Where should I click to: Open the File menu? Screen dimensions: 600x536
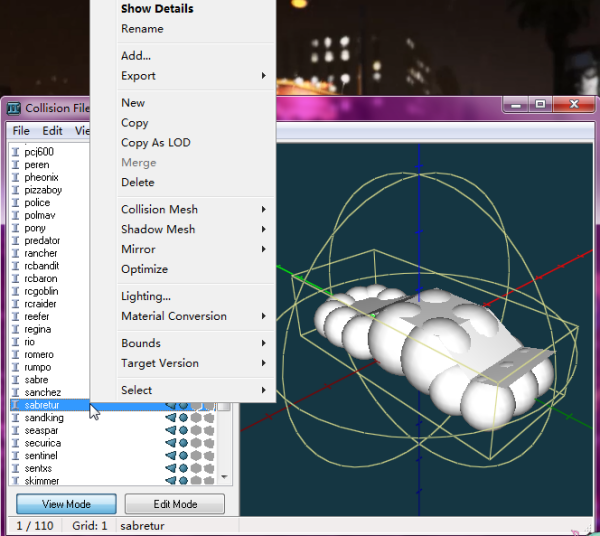coord(21,131)
